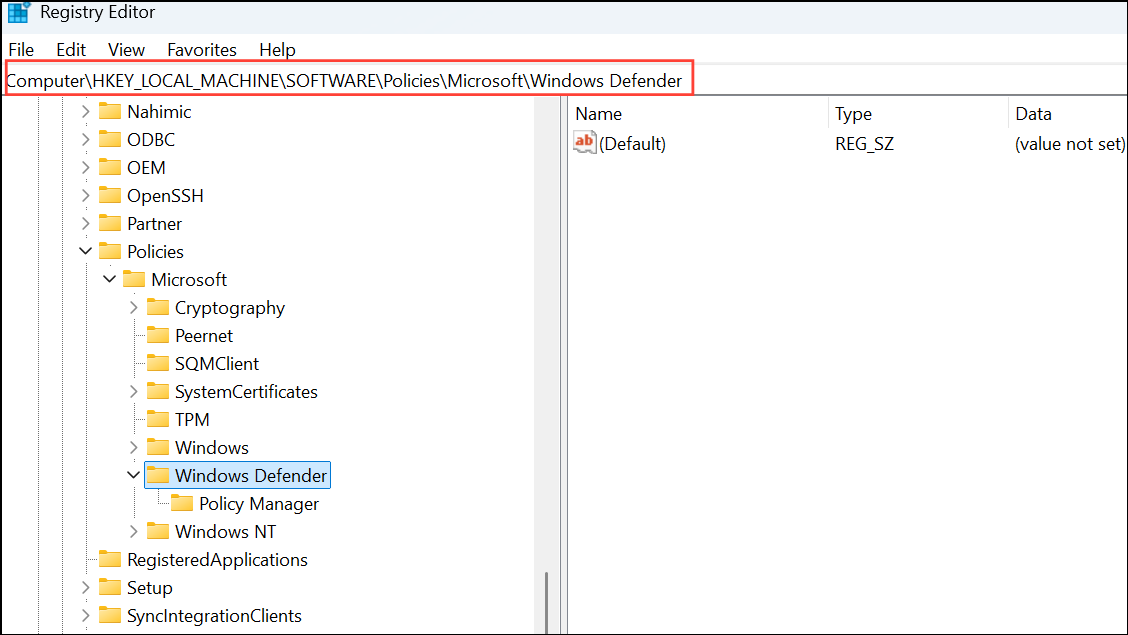Open the Edit menu
The width and height of the screenshot is (1128, 635).
click(70, 49)
